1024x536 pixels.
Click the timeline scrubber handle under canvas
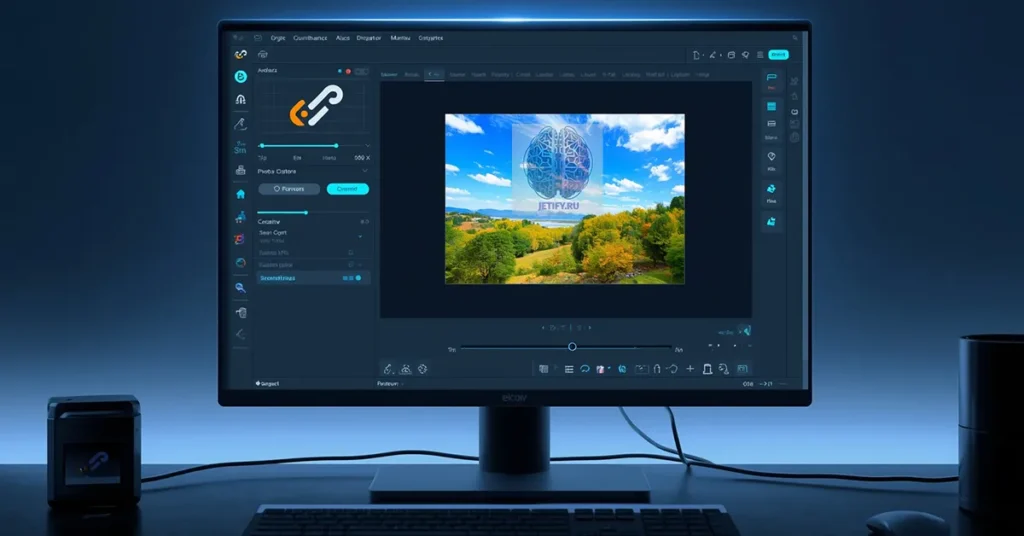(x=572, y=347)
